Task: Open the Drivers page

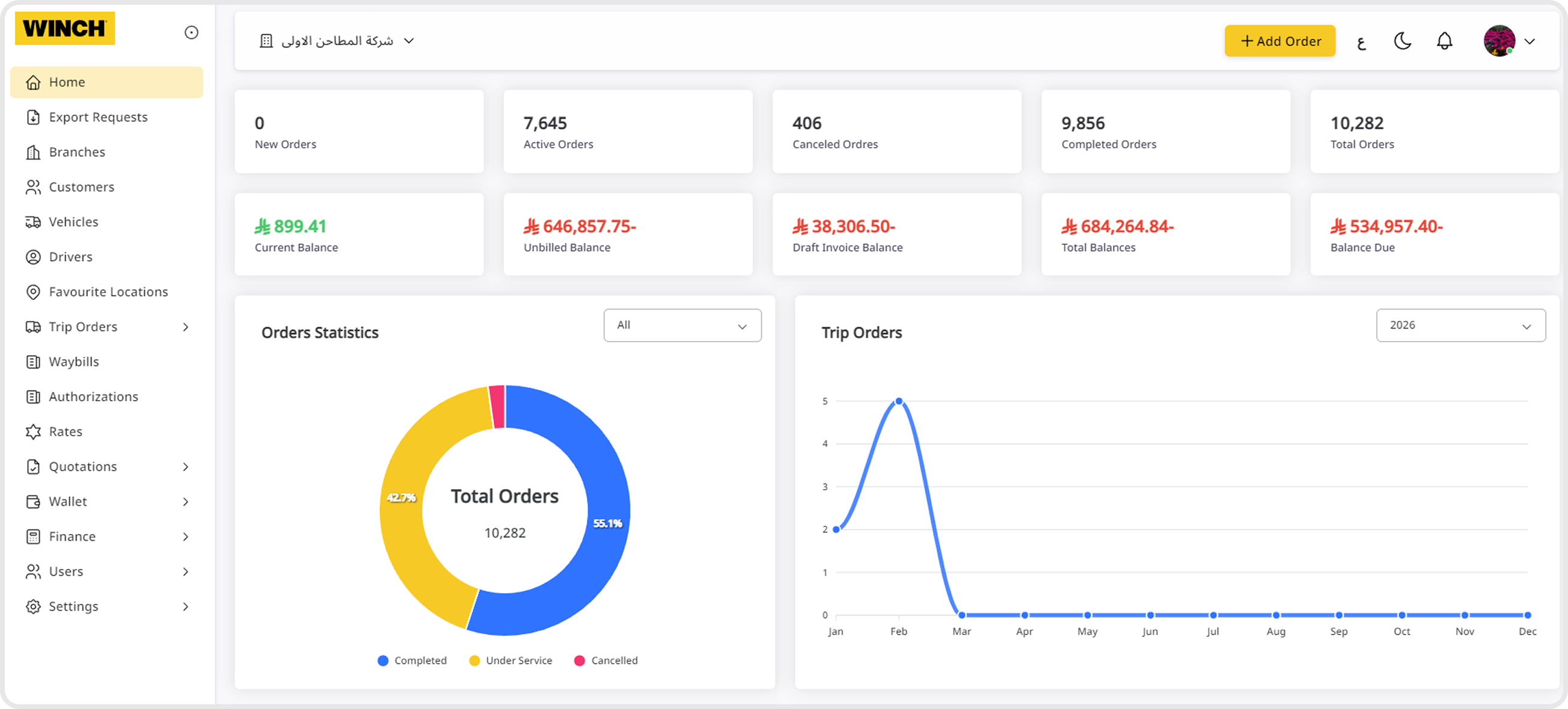Action: tap(70, 257)
